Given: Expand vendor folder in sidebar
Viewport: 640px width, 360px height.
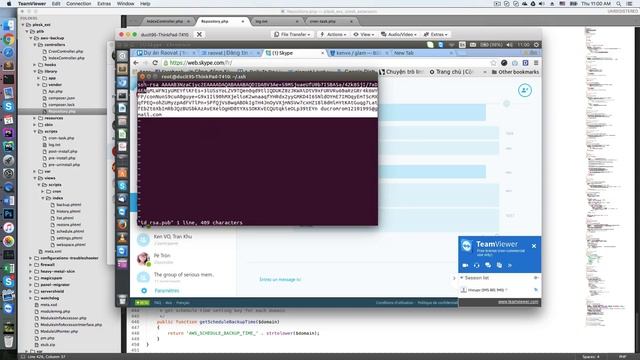Looking at the screenshot, I should 39,84.
